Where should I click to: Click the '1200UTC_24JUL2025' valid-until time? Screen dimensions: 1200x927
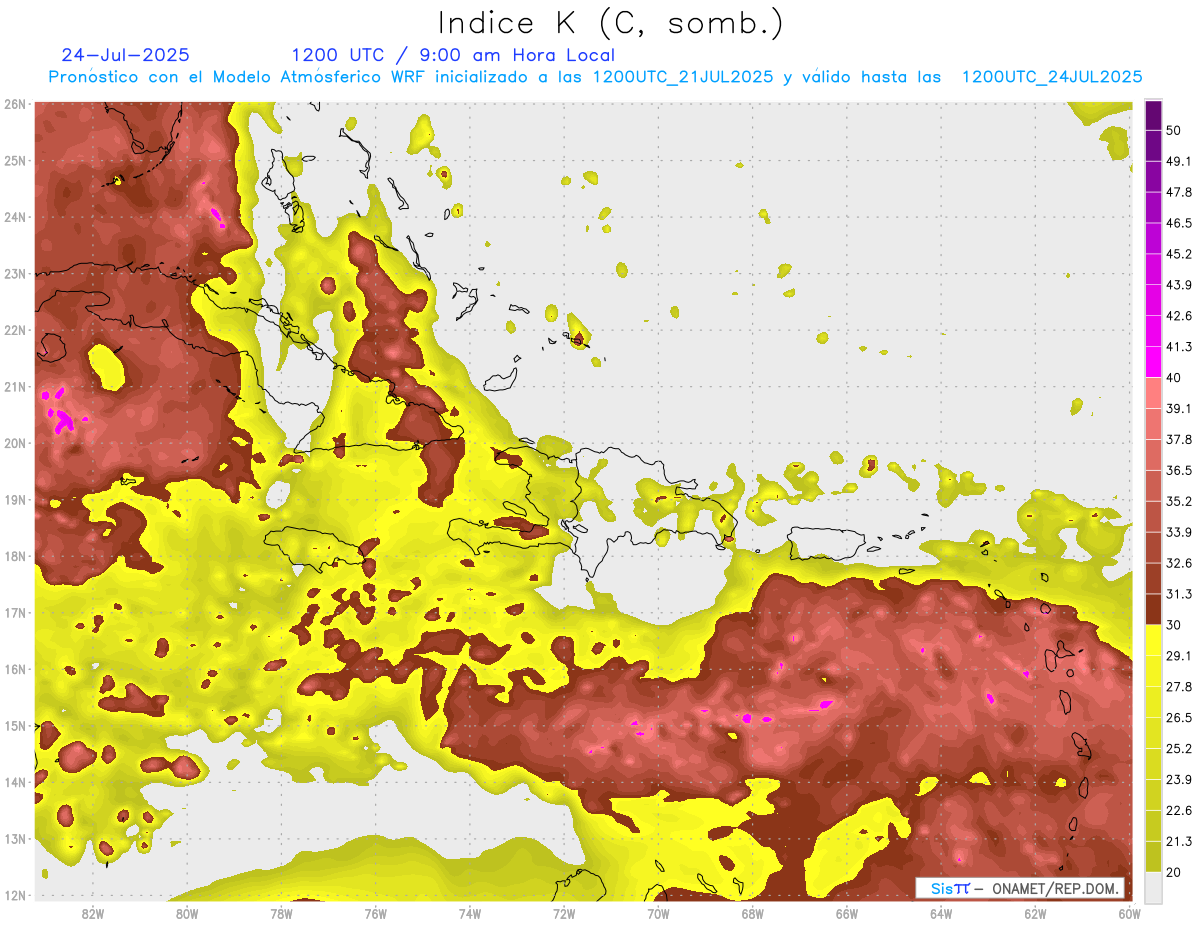tap(1052, 77)
